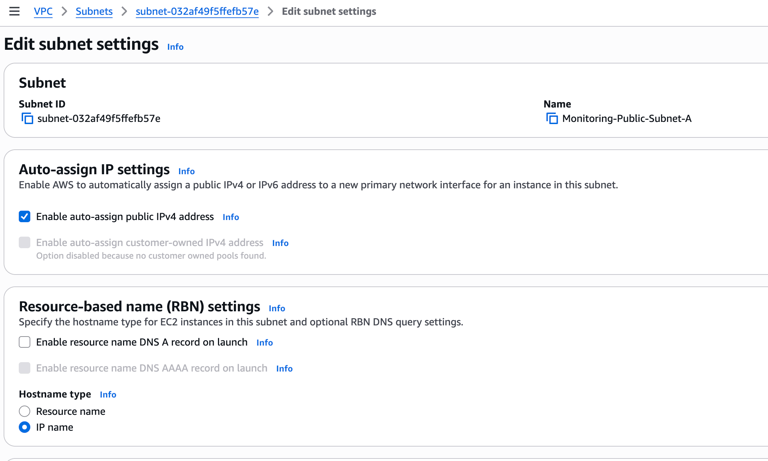This screenshot has width=768, height=461.
Task: Open Info for customer-owned IPv4 address option
Action: point(280,243)
